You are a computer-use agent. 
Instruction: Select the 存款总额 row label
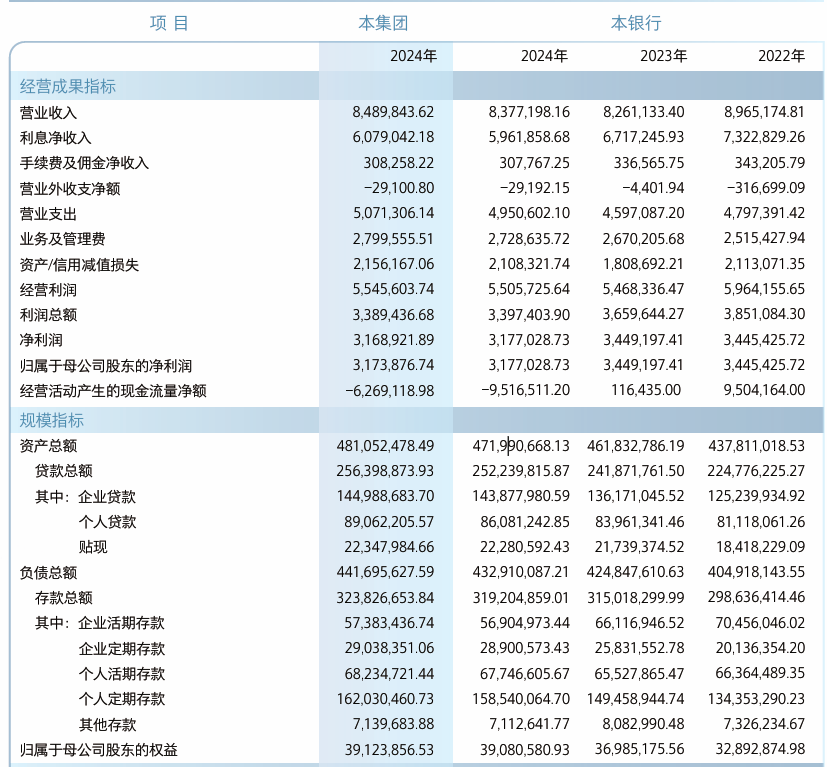point(64,598)
